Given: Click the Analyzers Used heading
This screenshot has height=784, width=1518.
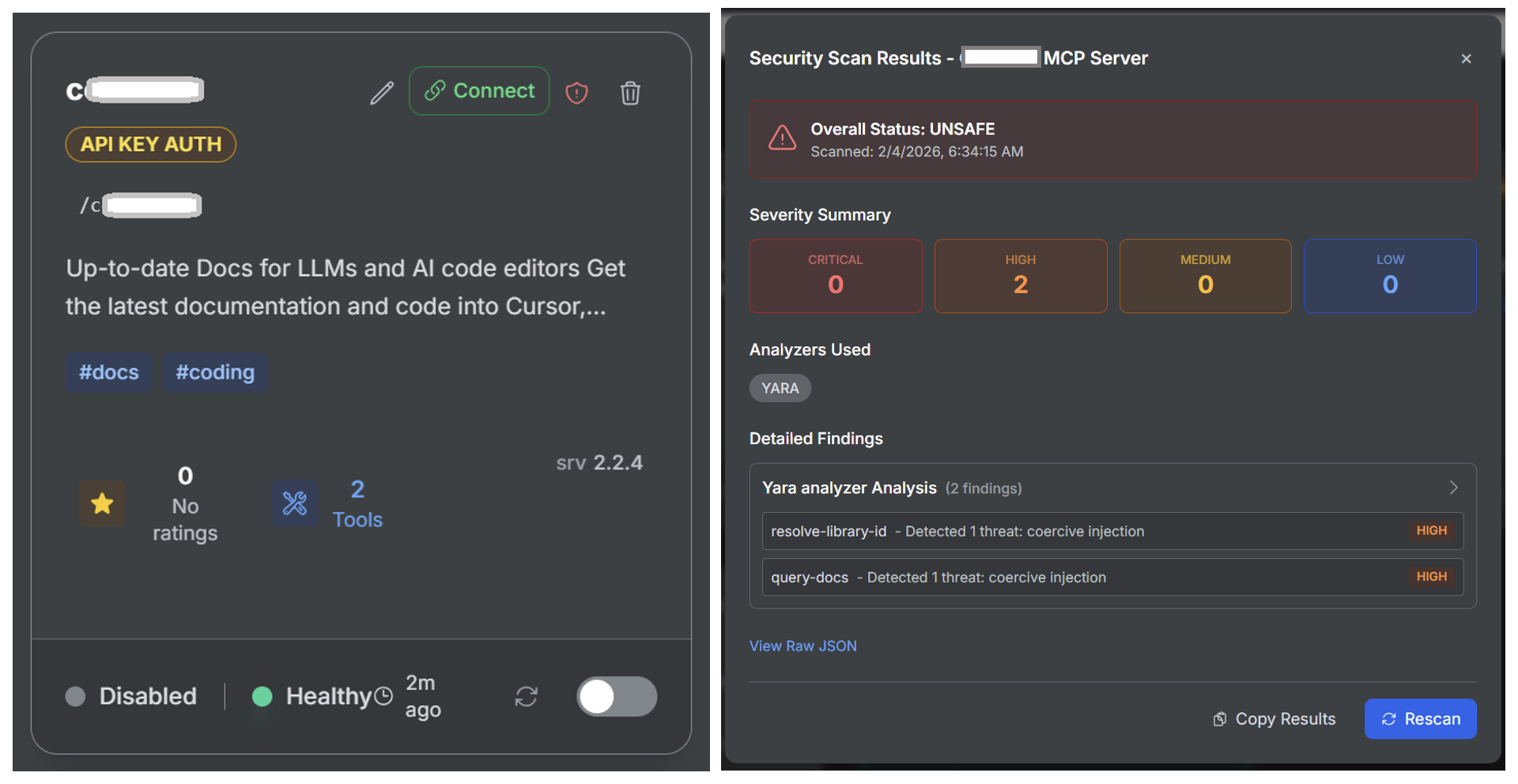Looking at the screenshot, I should (810, 349).
